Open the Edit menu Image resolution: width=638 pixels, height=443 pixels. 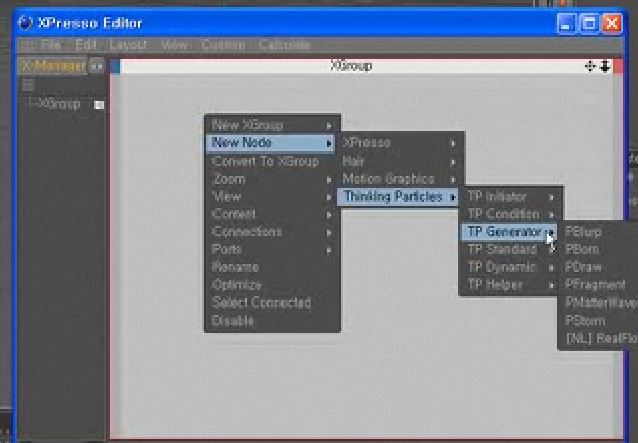click(x=86, y=44)
